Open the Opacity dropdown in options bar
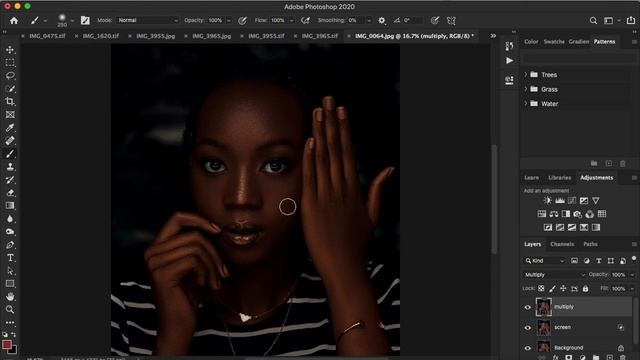This screenshot has width=640, height=360. (229, 20)
